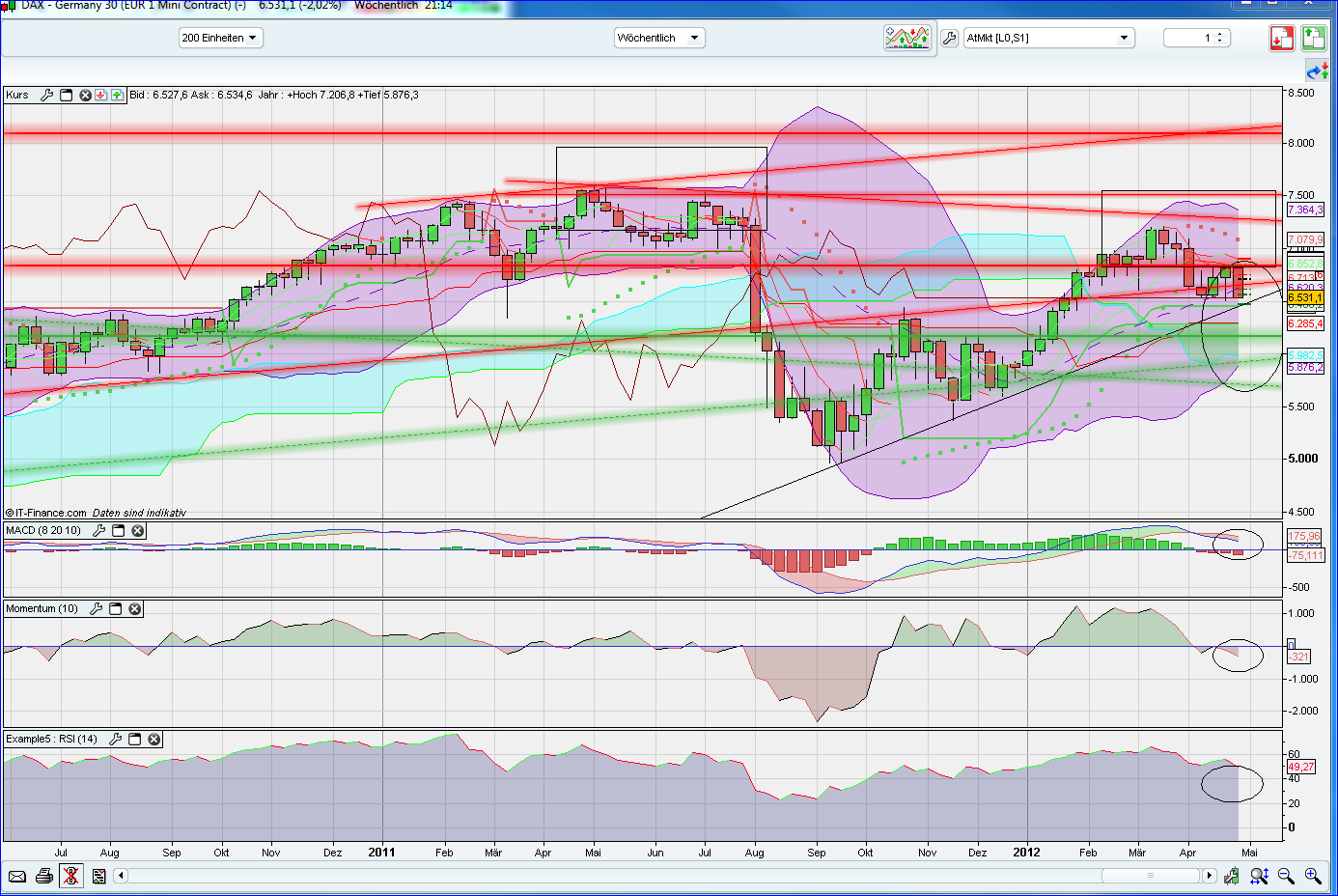The width and height of the screenshot is (1338, 896).
Task: Move the Kurs panel down with red arrow
Action: pos(100,95)
